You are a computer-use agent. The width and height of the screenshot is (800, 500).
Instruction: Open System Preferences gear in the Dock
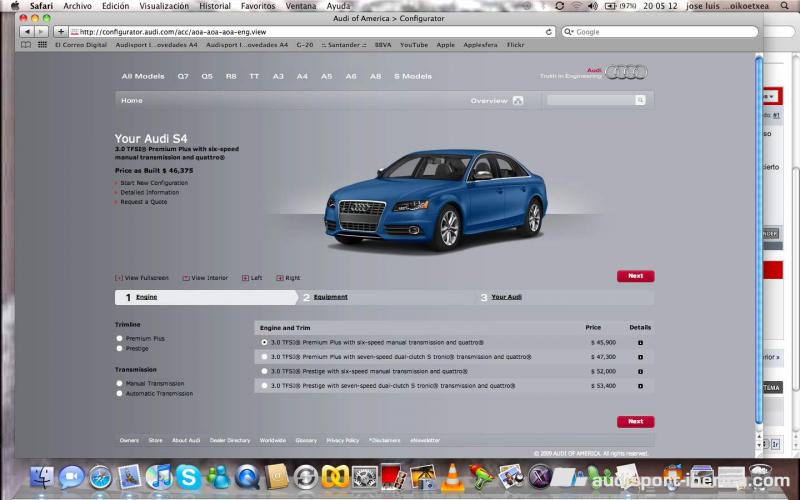pos(364,478)
